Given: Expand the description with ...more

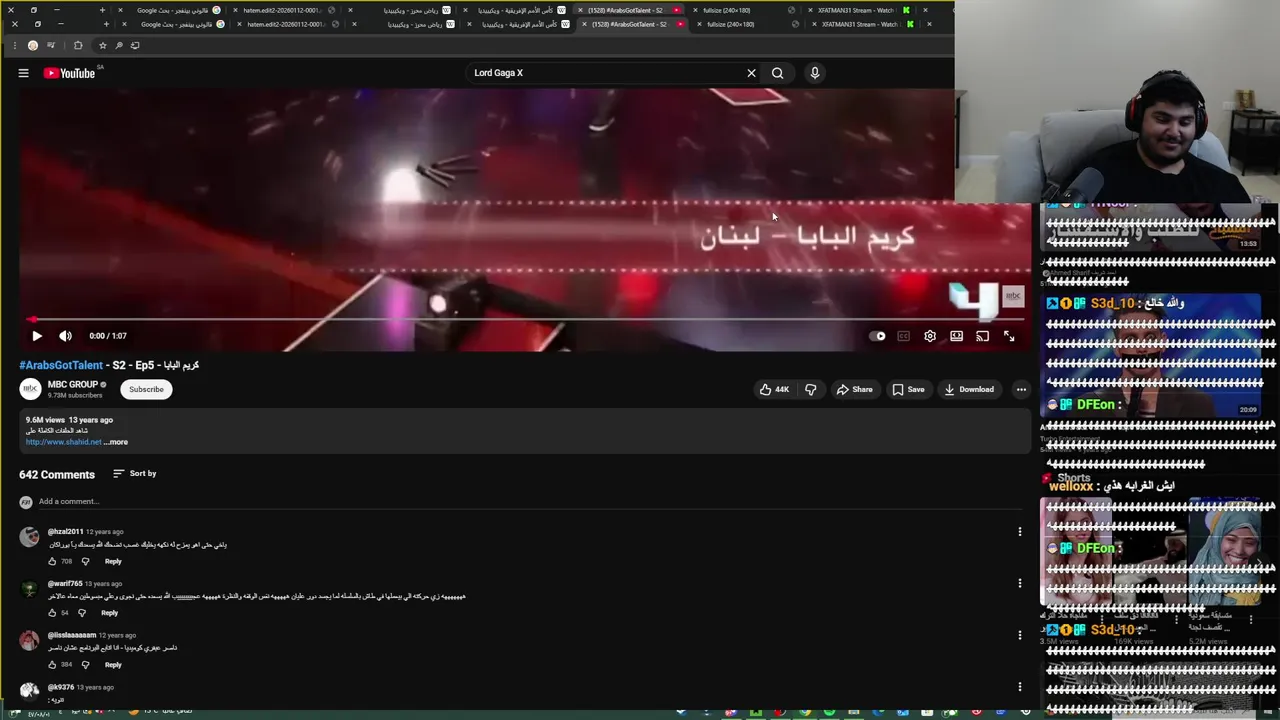Looking at the screenshot, I should [115, 442].
